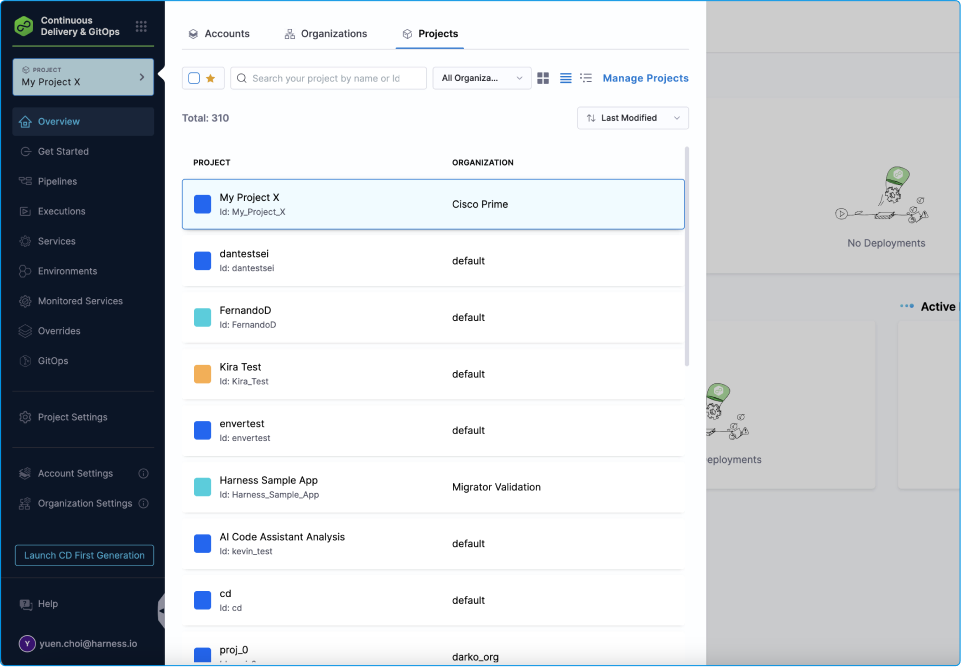
Task: Click Launch CD First Generation button
Action: click(x=85, y=555)
